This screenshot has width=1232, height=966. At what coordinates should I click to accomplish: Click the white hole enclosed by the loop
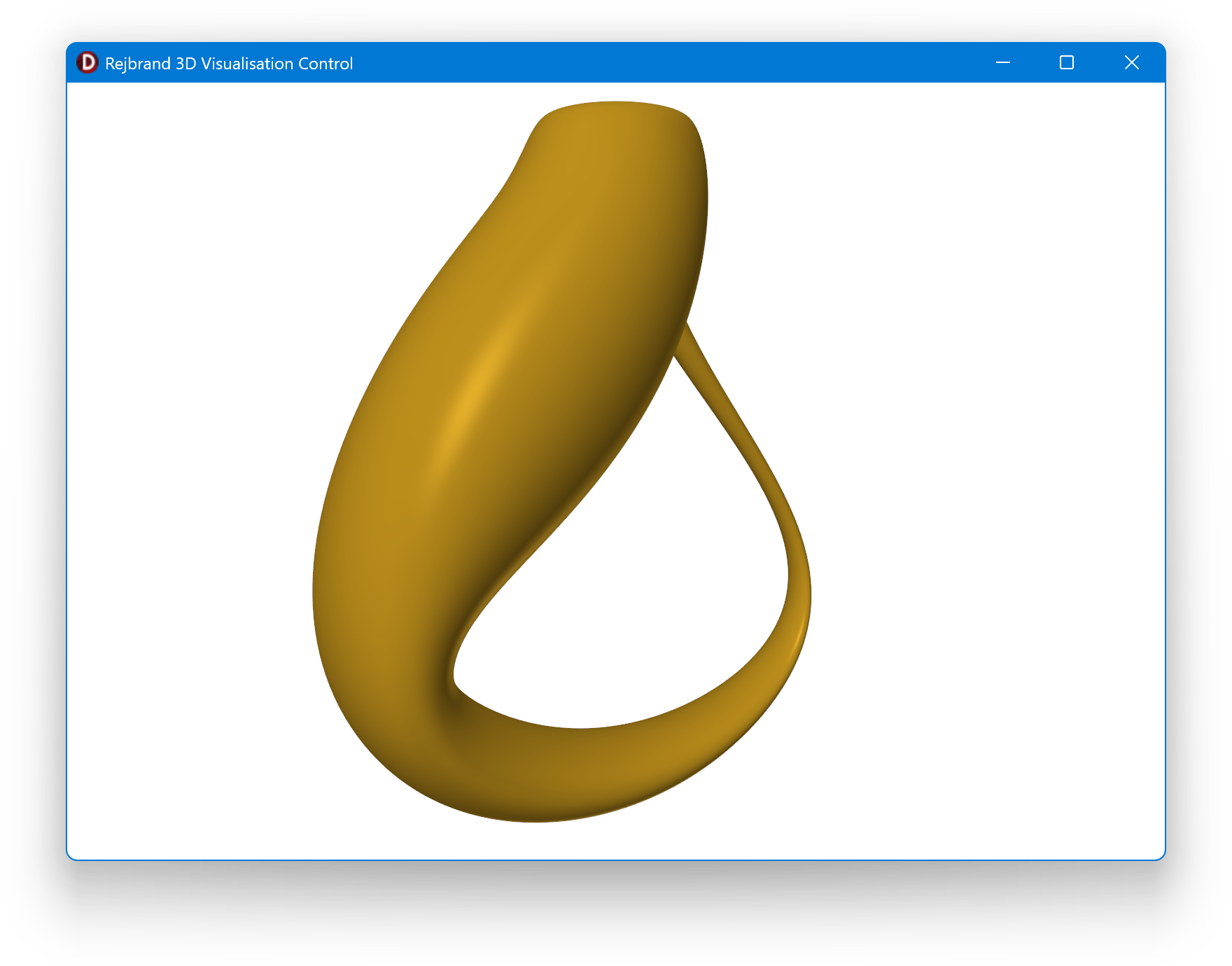(x=630, y=595)
